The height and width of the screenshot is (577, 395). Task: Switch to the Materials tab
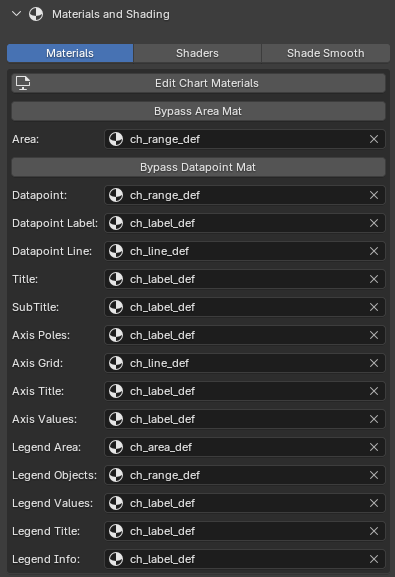click(70, 53)
